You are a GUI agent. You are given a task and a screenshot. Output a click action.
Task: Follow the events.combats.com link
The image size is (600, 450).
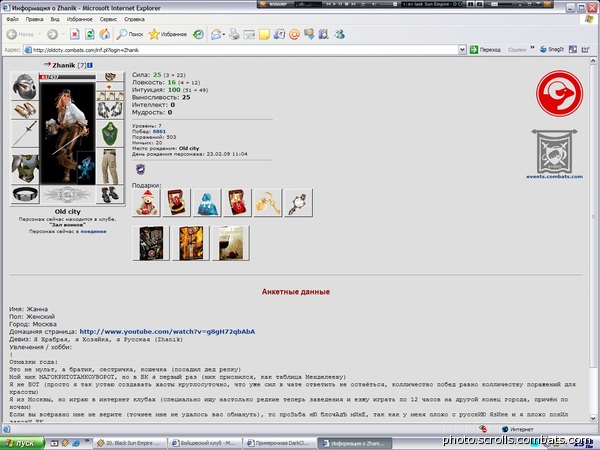[554, 176]
